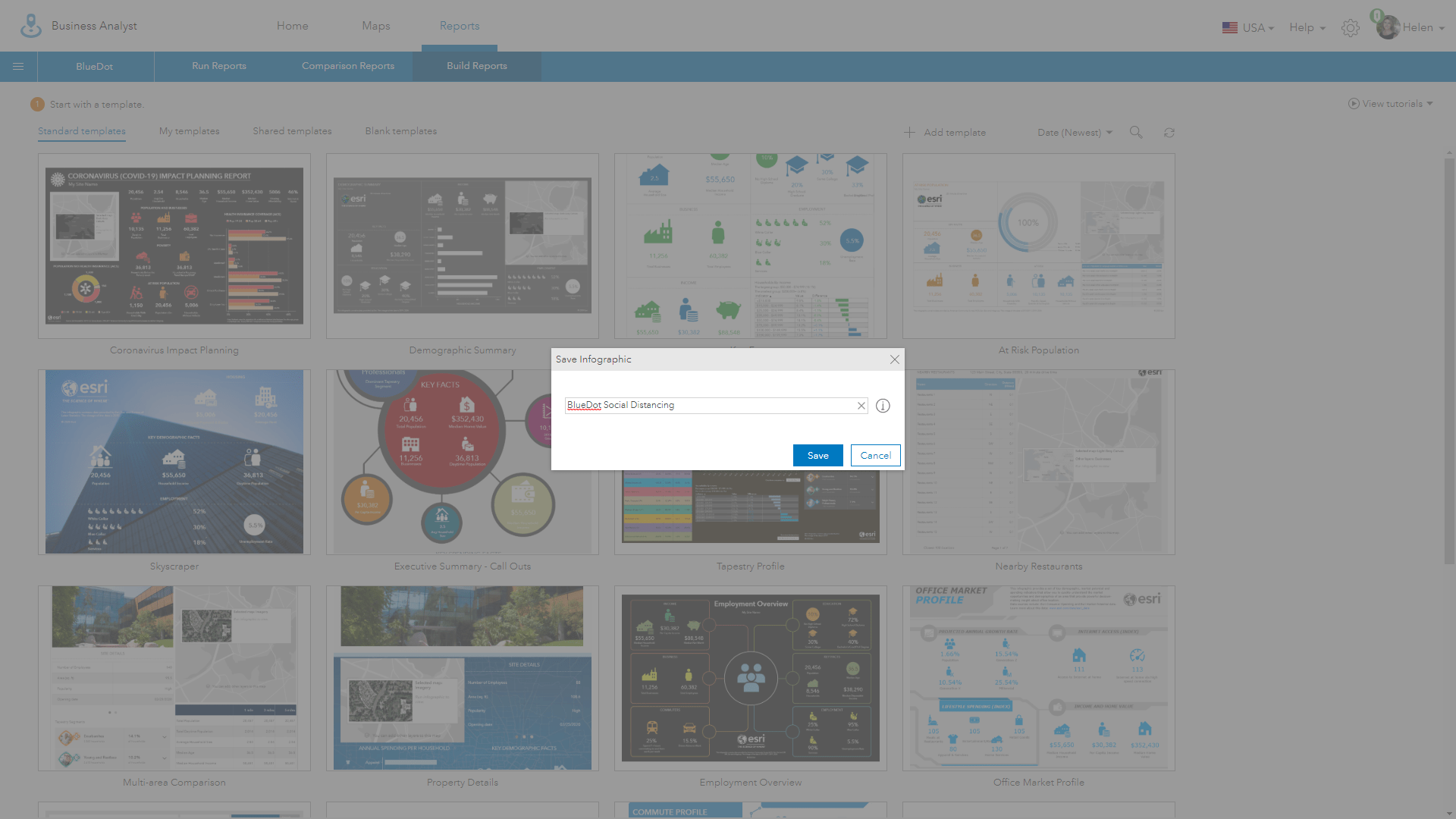Open the Help dropdown menu
Screen dimensions: 1456x819
coord(1307,28)
